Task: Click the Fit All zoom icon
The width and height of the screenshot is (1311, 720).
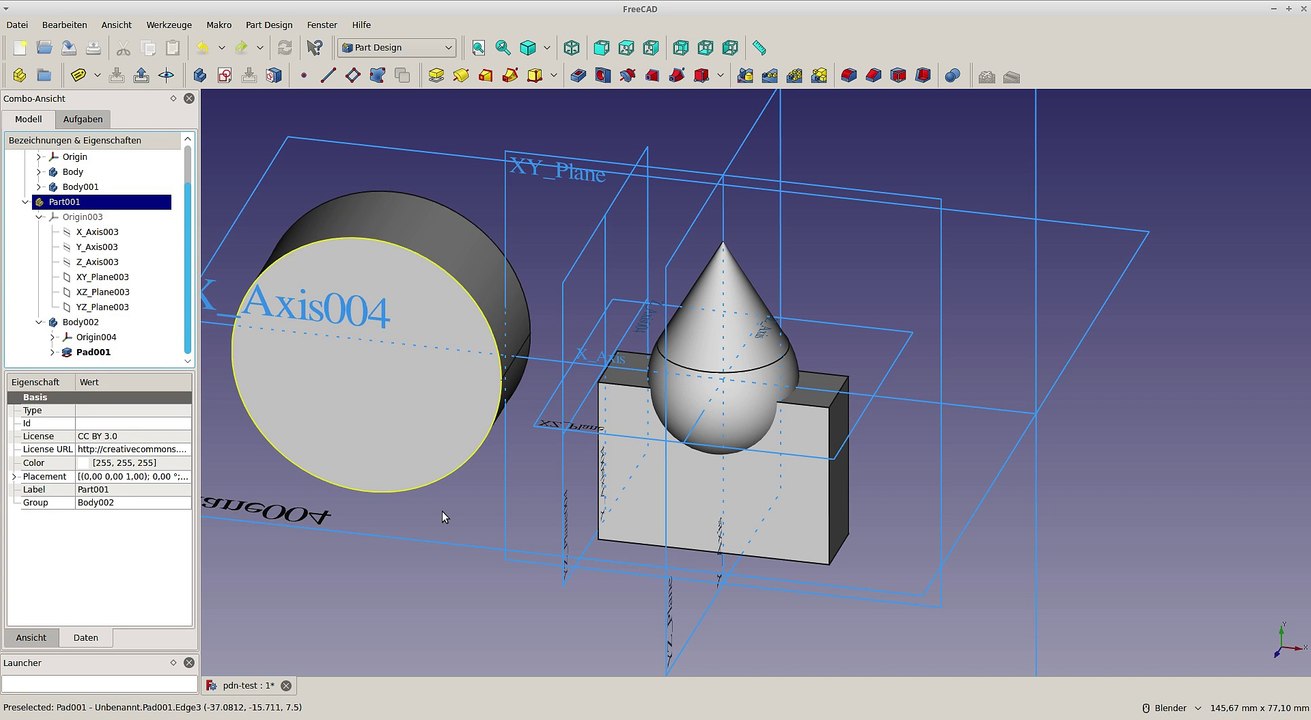Action: click(x=478, y=47)
